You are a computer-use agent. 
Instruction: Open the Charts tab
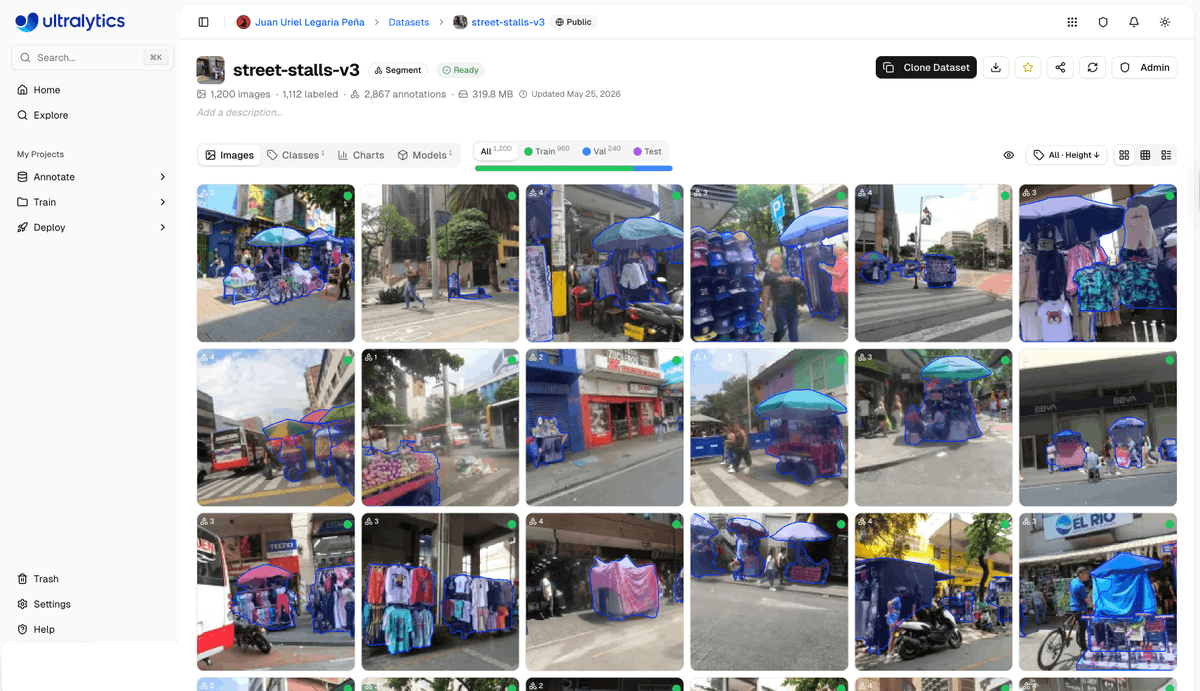pos(361,155)
